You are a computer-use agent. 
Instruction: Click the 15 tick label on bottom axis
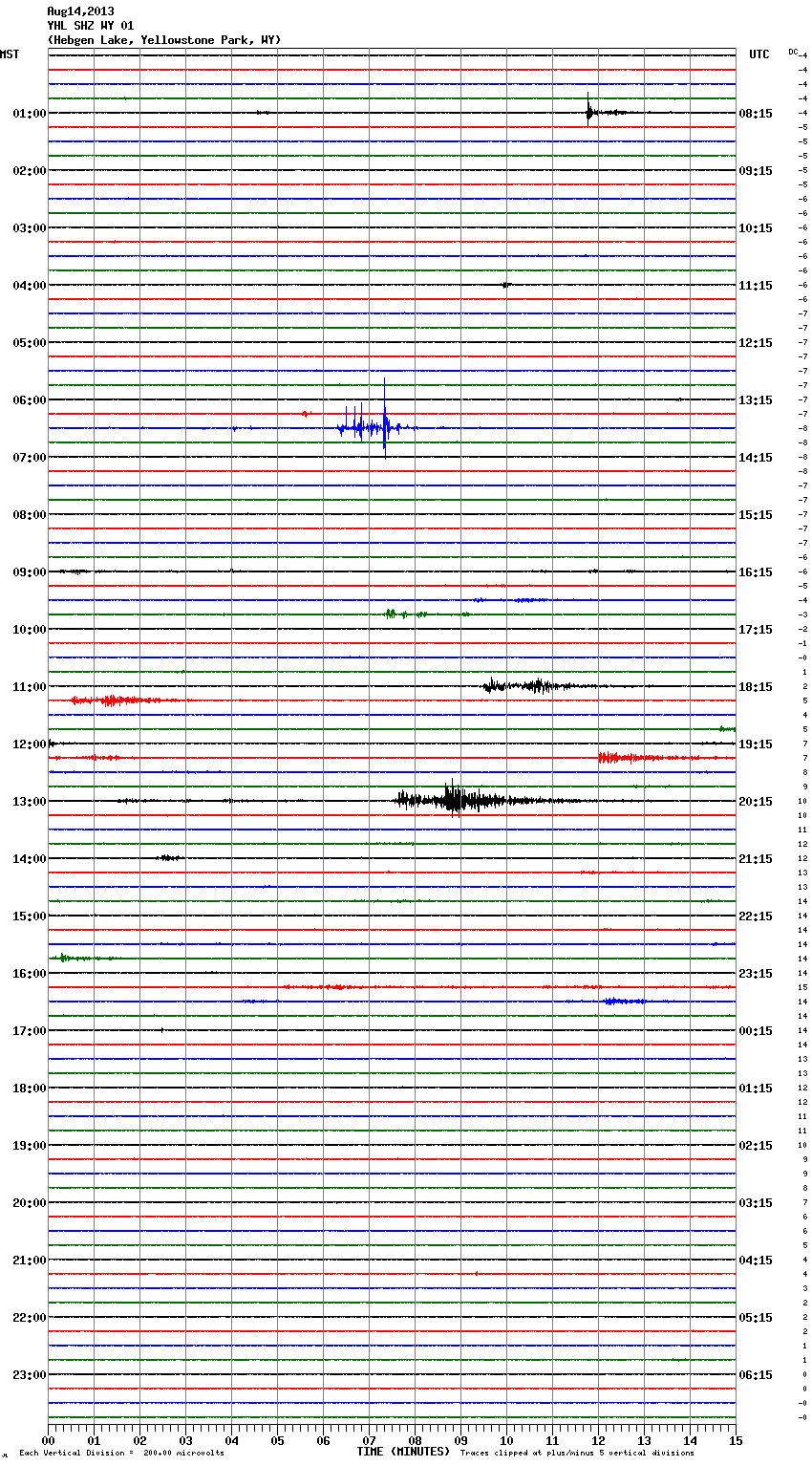tap(735, 1440)
